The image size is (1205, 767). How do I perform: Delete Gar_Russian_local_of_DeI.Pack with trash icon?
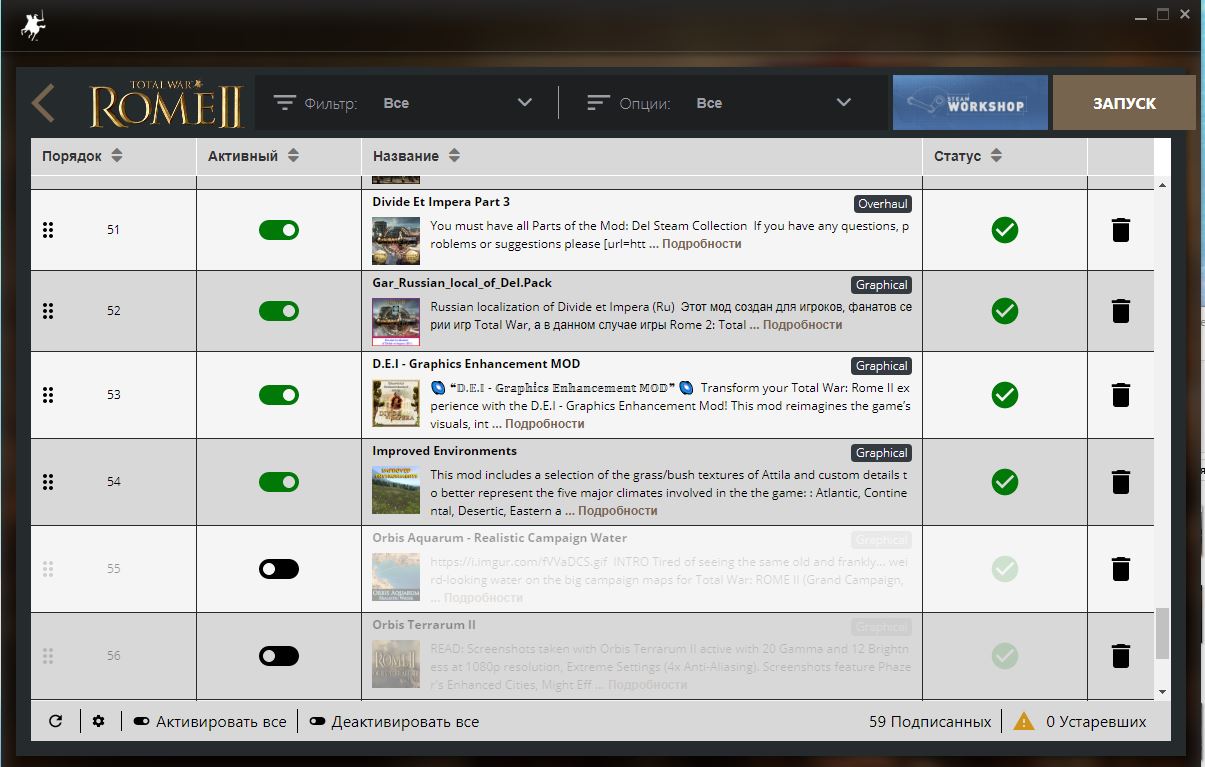tap(1121, 311)
